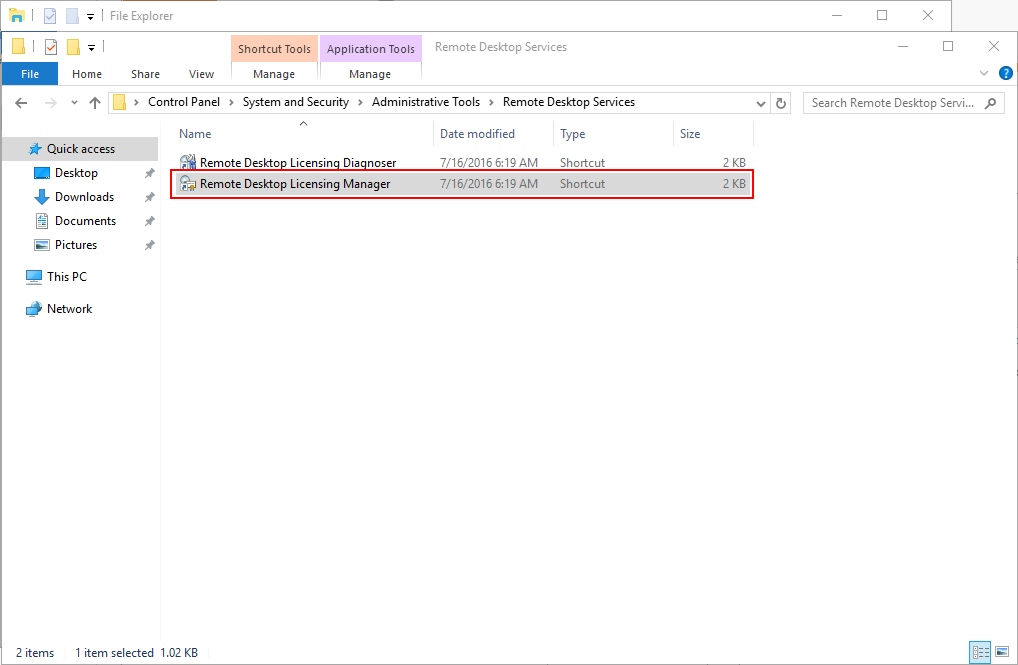Viewport: 1018px width, 665px height.
Task: Open the File menu tab
Action: point(30,74)
